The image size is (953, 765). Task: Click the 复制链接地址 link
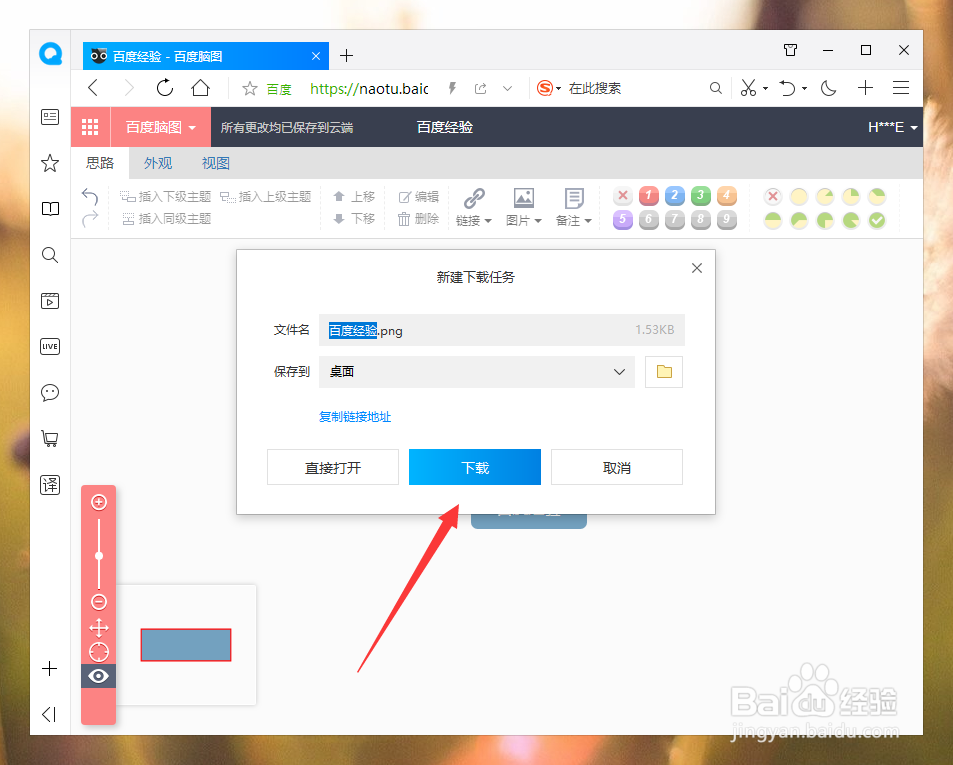(x=355, y=417)
